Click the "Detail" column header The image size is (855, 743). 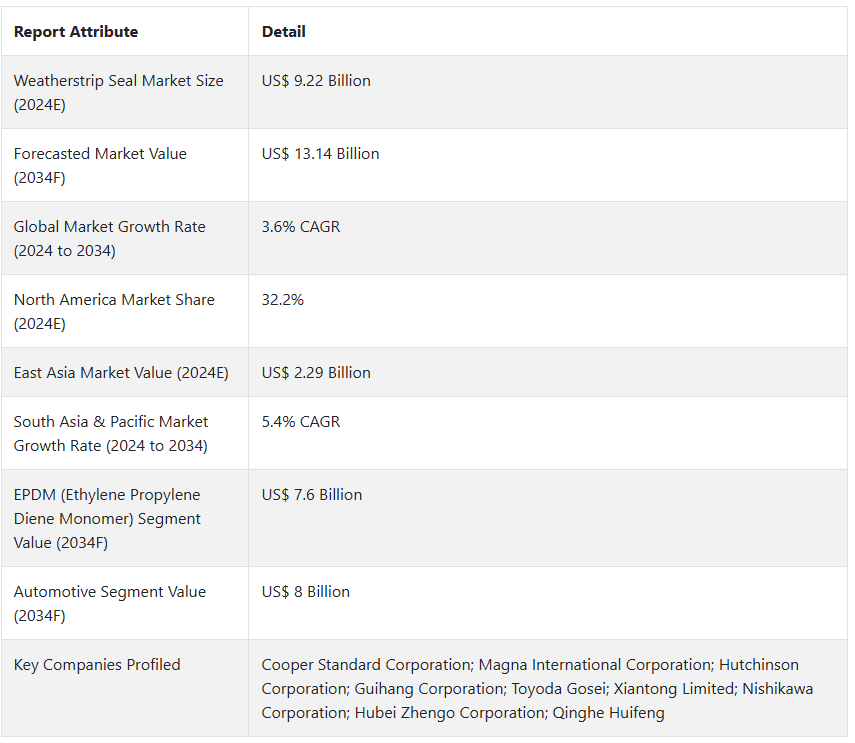(x=284, y=32)
